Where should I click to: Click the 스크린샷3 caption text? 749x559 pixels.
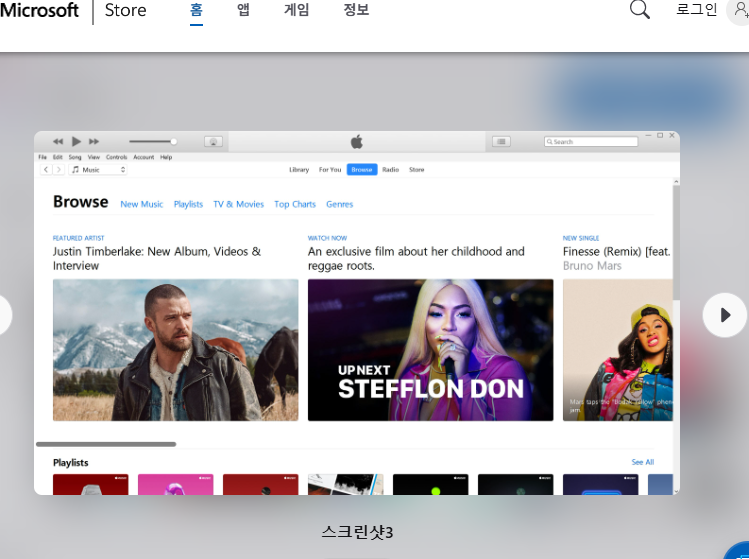[357, 532]
